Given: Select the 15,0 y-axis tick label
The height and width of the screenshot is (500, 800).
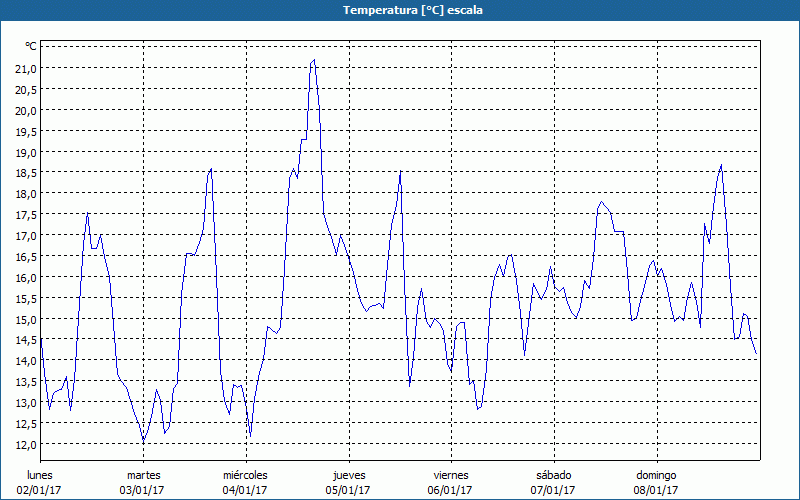Looking at the screenshot, I should pyautogui.click(x=25, y=319).
